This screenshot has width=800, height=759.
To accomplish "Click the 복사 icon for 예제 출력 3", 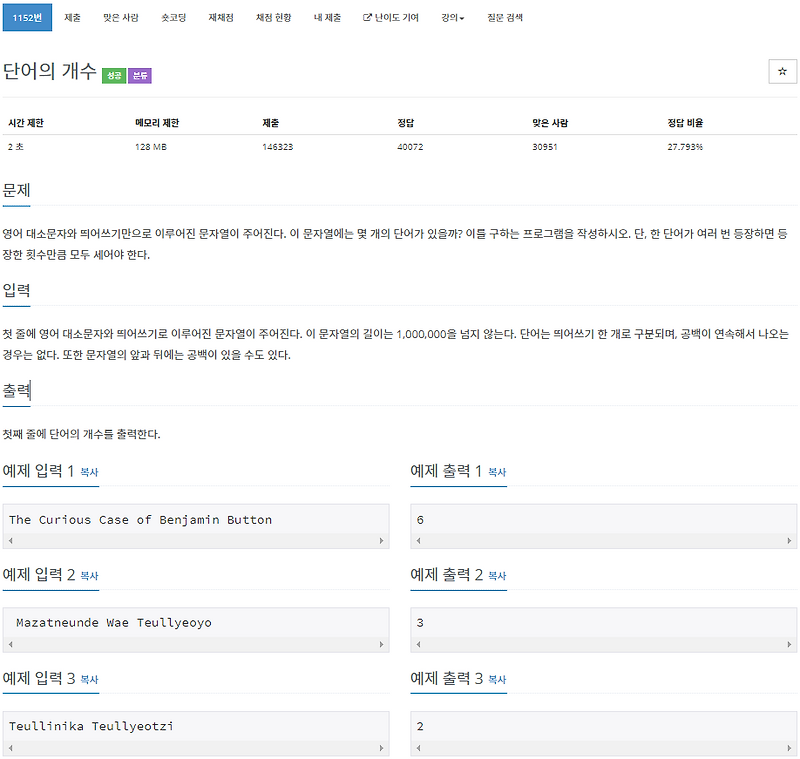I will click(x=497, y=679).
